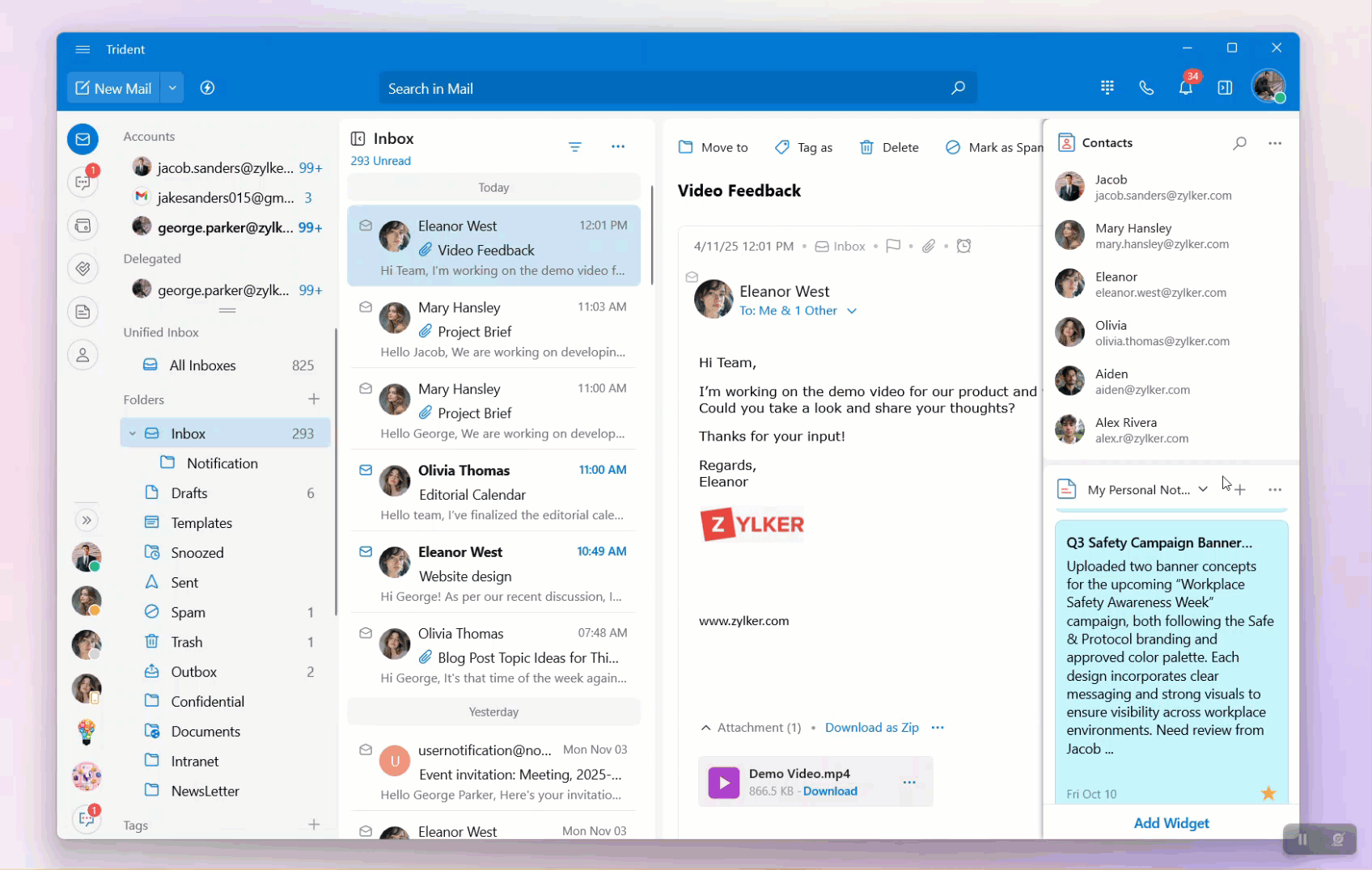Viewport: 1372px width, 870px height.
Task: Click the Search in Mail field
Action: (678, 88)
